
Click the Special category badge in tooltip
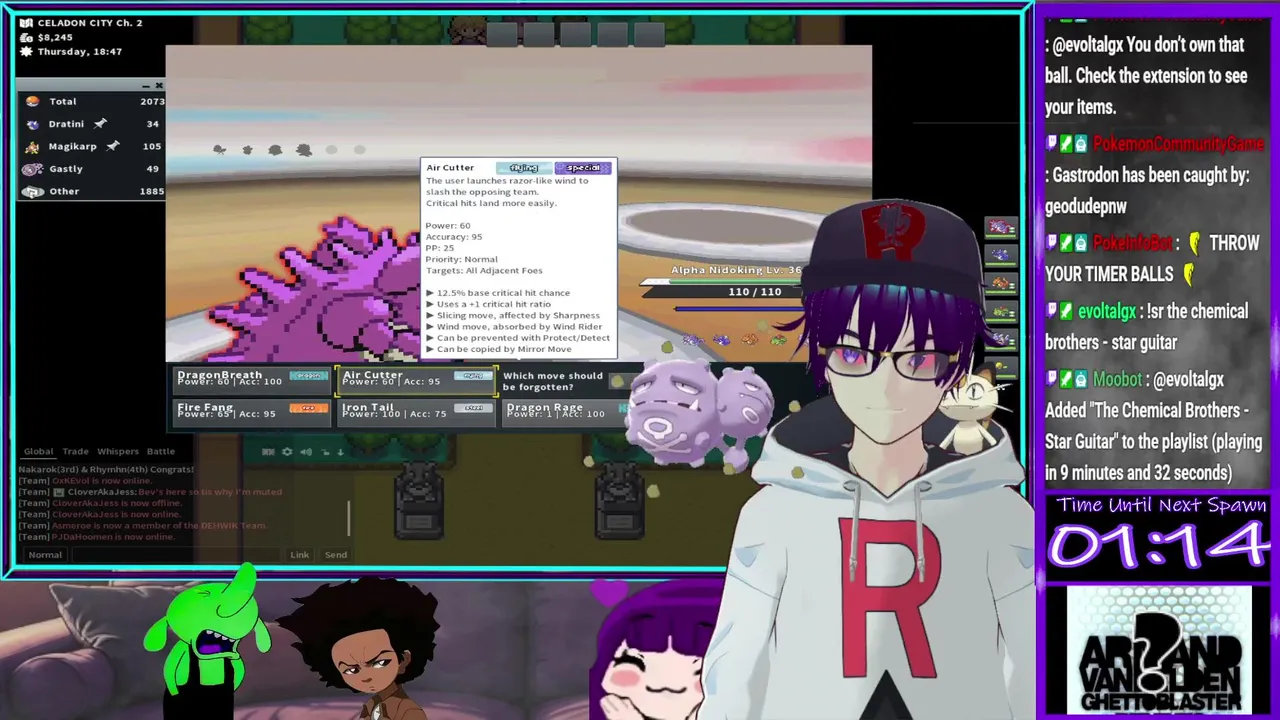583,168
